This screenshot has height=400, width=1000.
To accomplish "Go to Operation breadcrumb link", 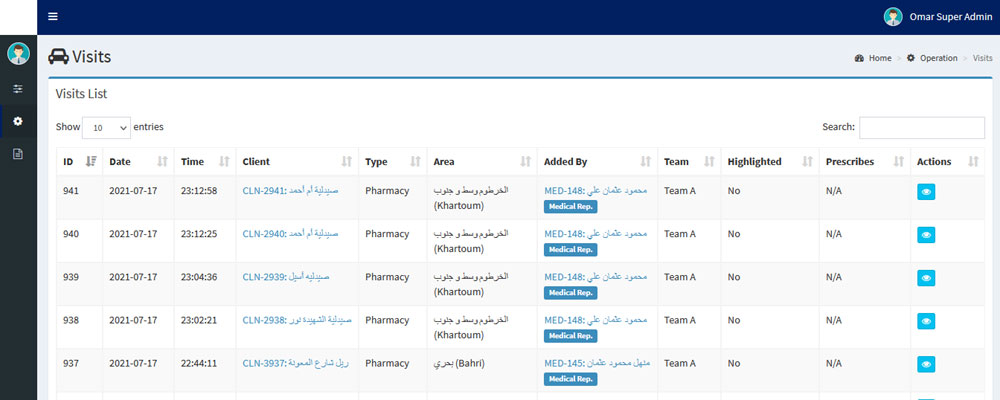I will [x=939, y=58].
